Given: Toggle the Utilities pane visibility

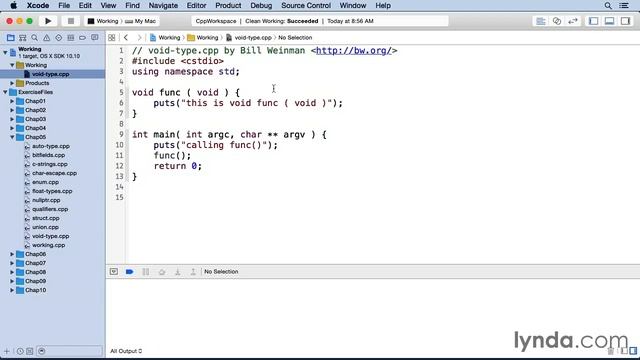Looking at the screenshot, I should pyautogui.click(x=625, y=21).
